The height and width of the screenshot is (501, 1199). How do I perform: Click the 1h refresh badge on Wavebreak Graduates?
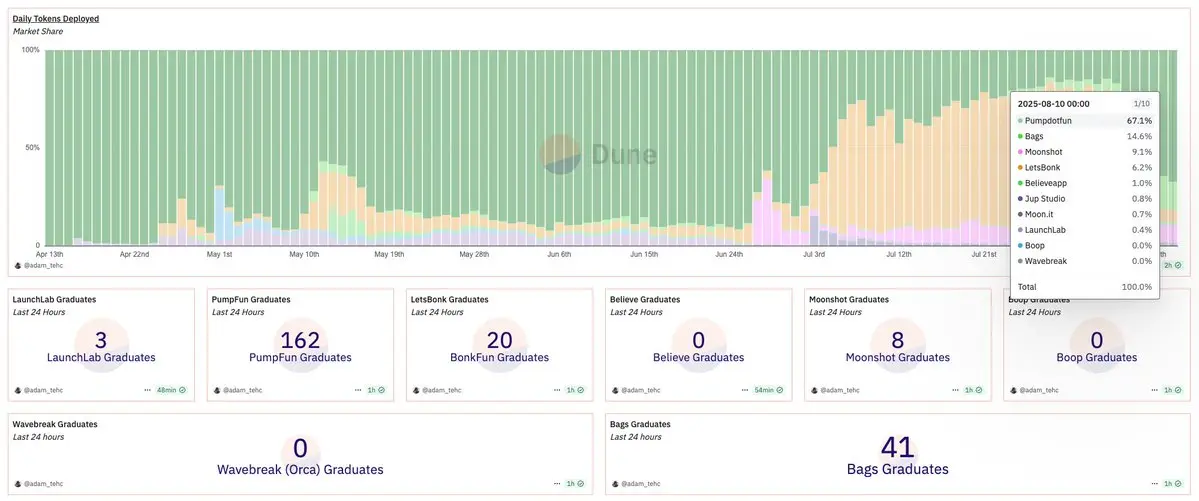point(574,484)
